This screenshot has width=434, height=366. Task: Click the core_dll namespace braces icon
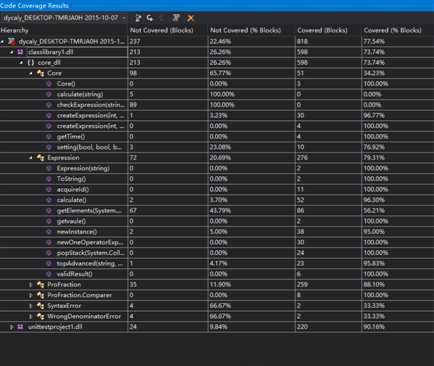pos(31,63)
